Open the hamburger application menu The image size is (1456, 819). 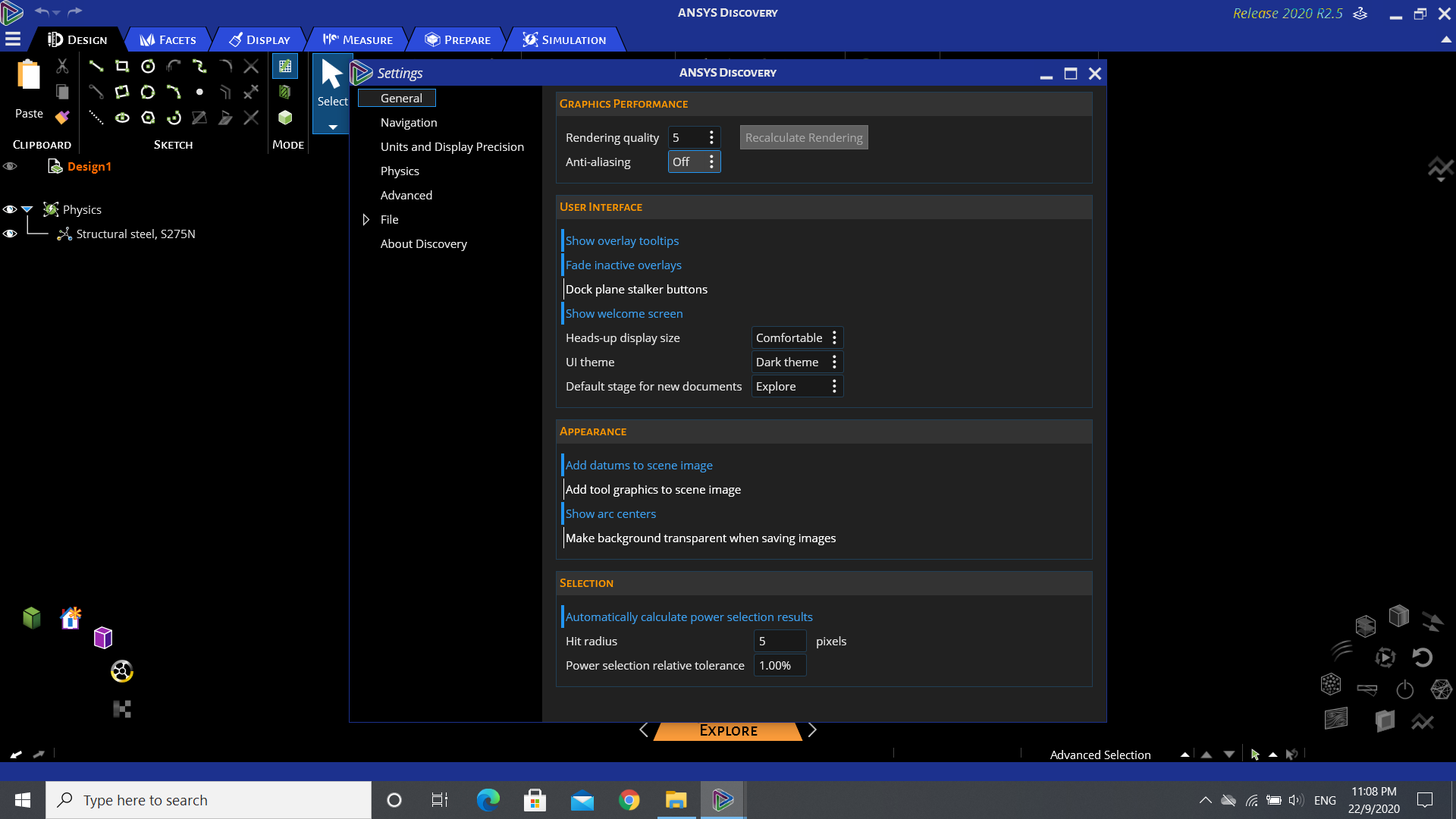point(13,39)
